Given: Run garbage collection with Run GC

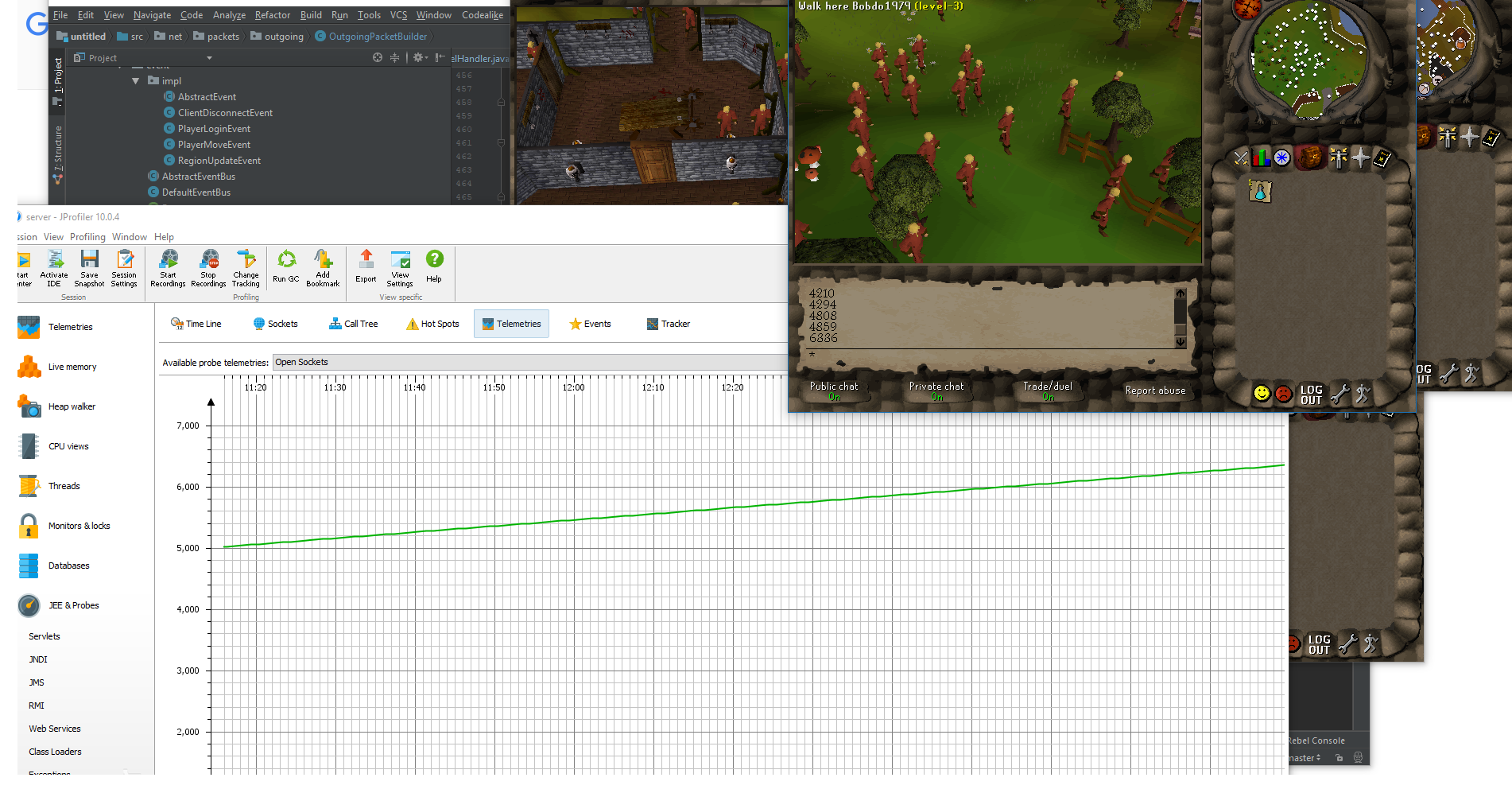Looking at the screenshot, I should (286, 266).
